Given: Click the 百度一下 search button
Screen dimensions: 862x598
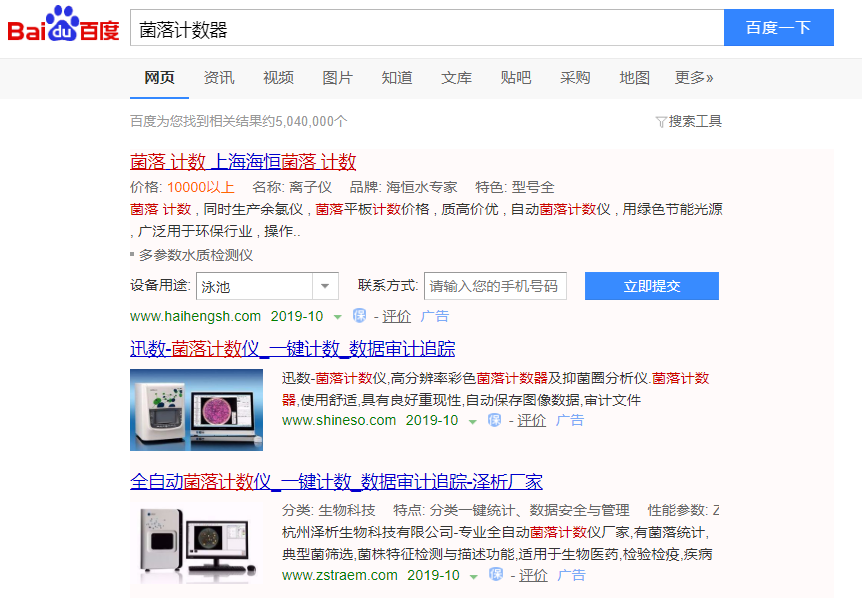Looking at the screenshot, I should click(x=778, y=27).
